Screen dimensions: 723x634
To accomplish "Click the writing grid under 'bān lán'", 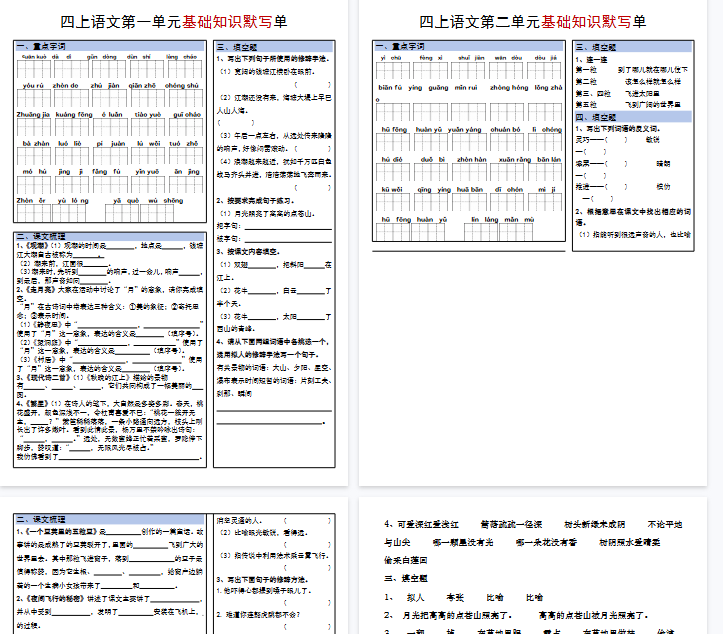I will 545,172.
